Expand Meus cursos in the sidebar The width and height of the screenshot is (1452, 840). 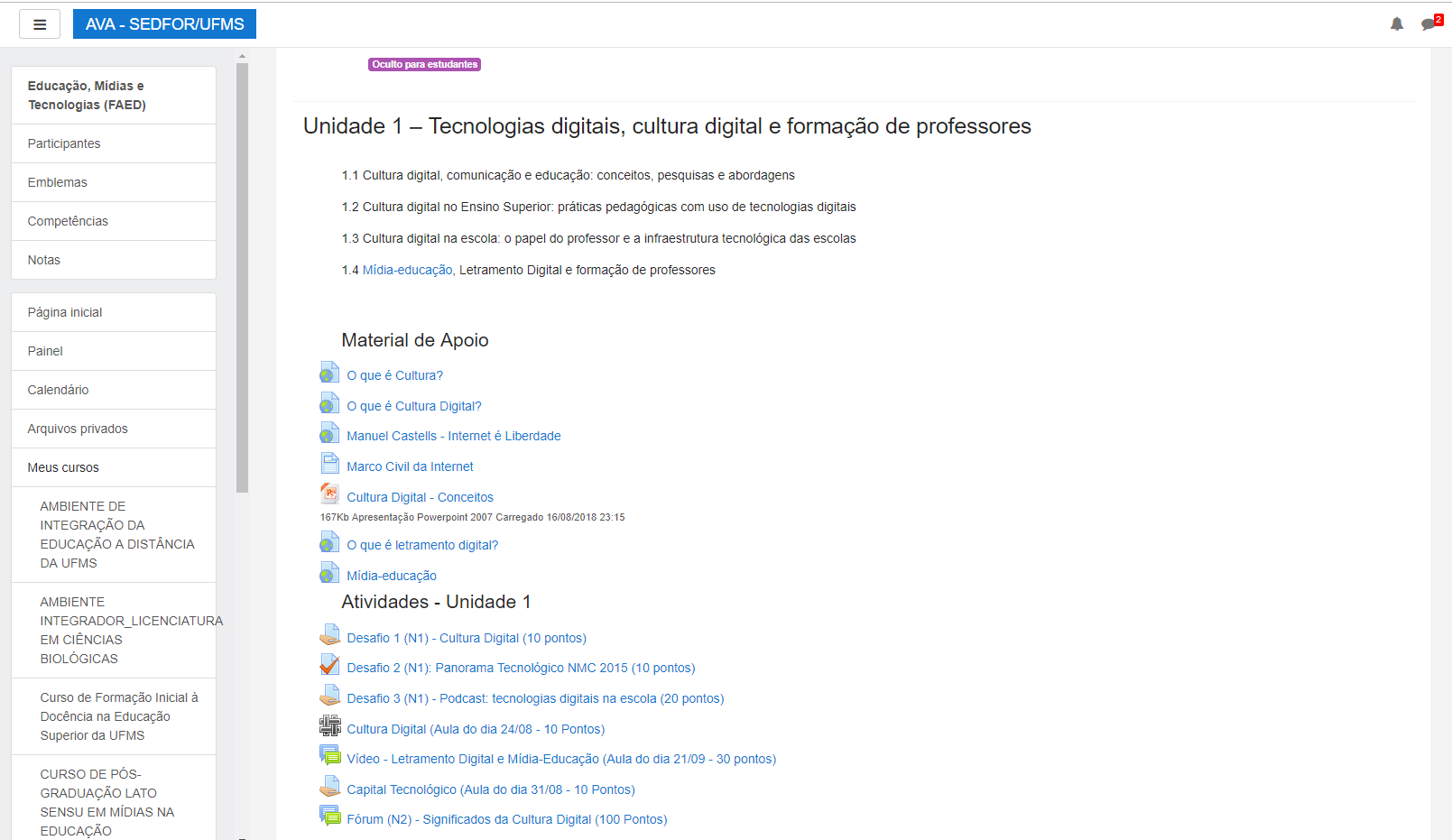pyautogui.click(x=63, y=467)
